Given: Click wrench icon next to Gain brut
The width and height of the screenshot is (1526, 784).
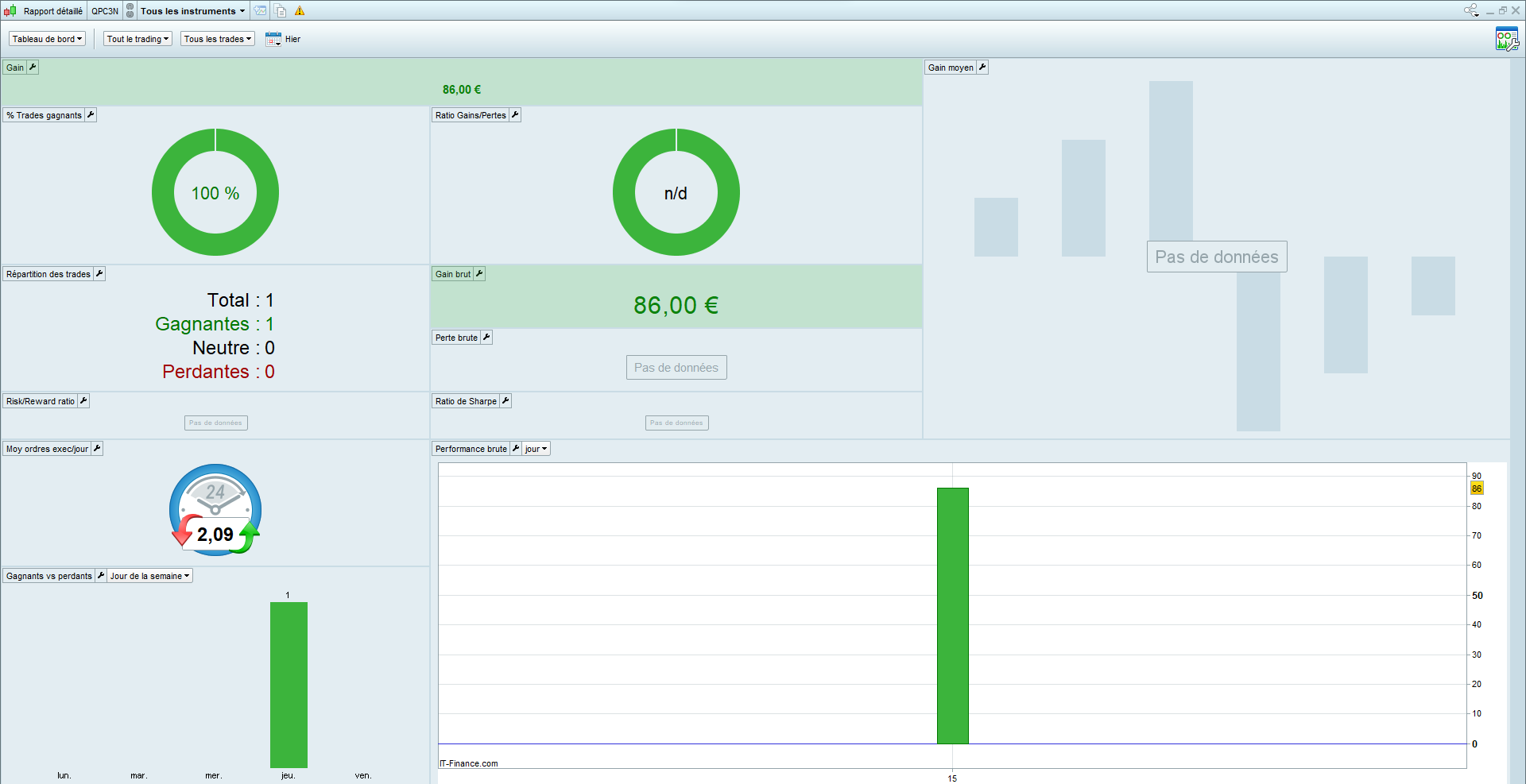Looking at the screenshot, I should pos(479,274).
